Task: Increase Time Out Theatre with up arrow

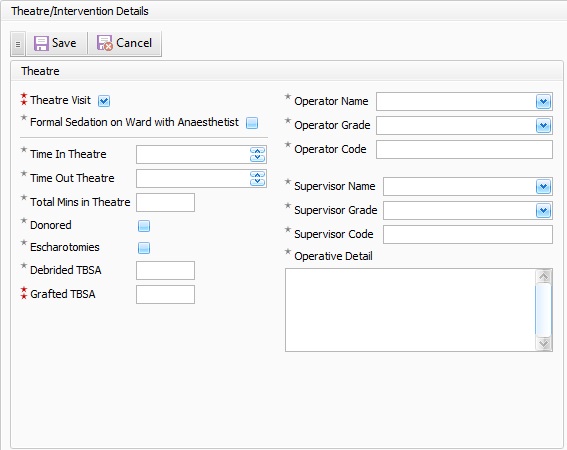Action: (257, 175)
